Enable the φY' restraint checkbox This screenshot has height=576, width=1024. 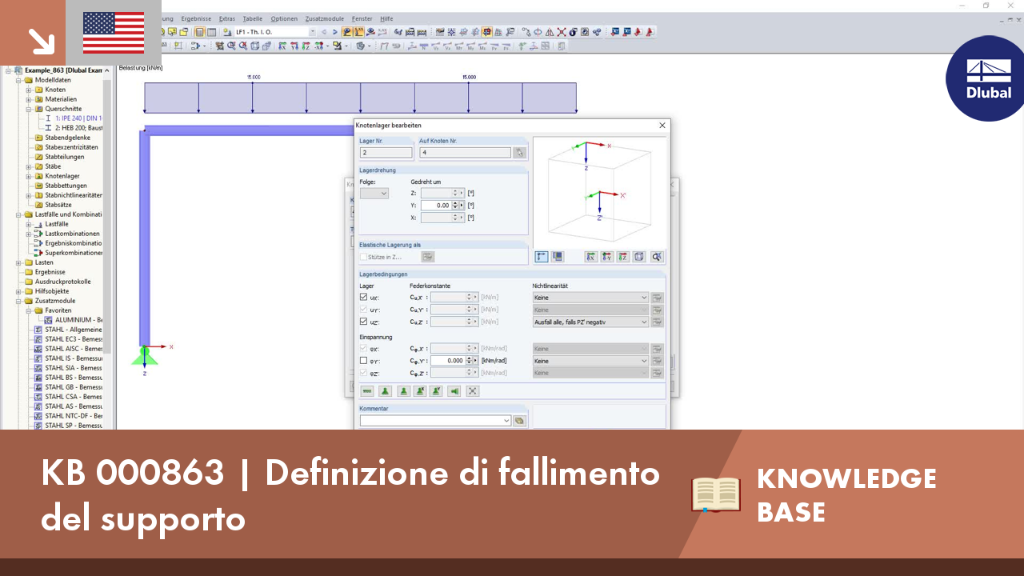pos(364,360)
